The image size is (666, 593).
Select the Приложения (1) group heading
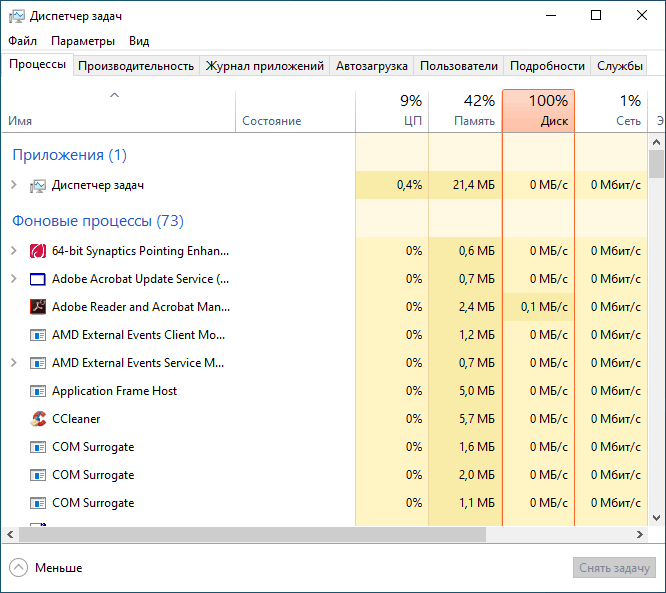point(69,155)
